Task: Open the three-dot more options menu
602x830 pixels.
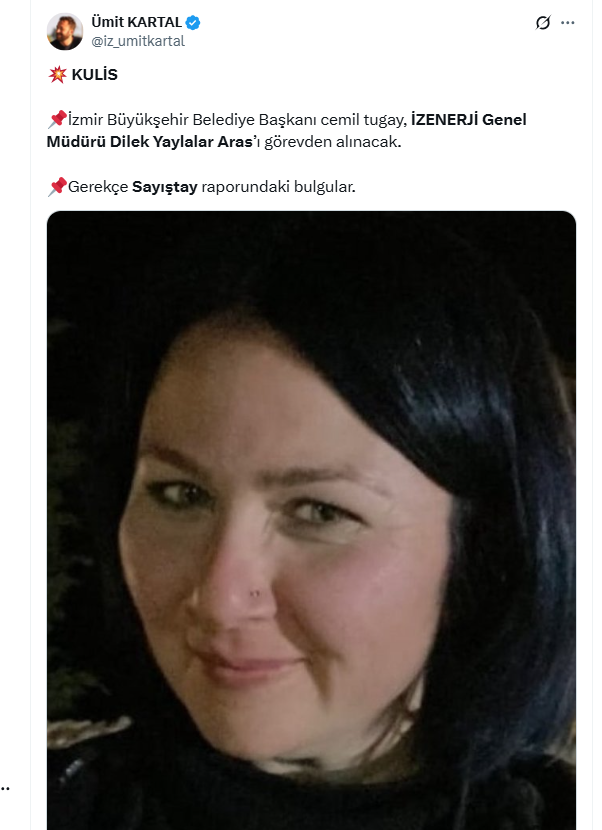Action: 568,23
